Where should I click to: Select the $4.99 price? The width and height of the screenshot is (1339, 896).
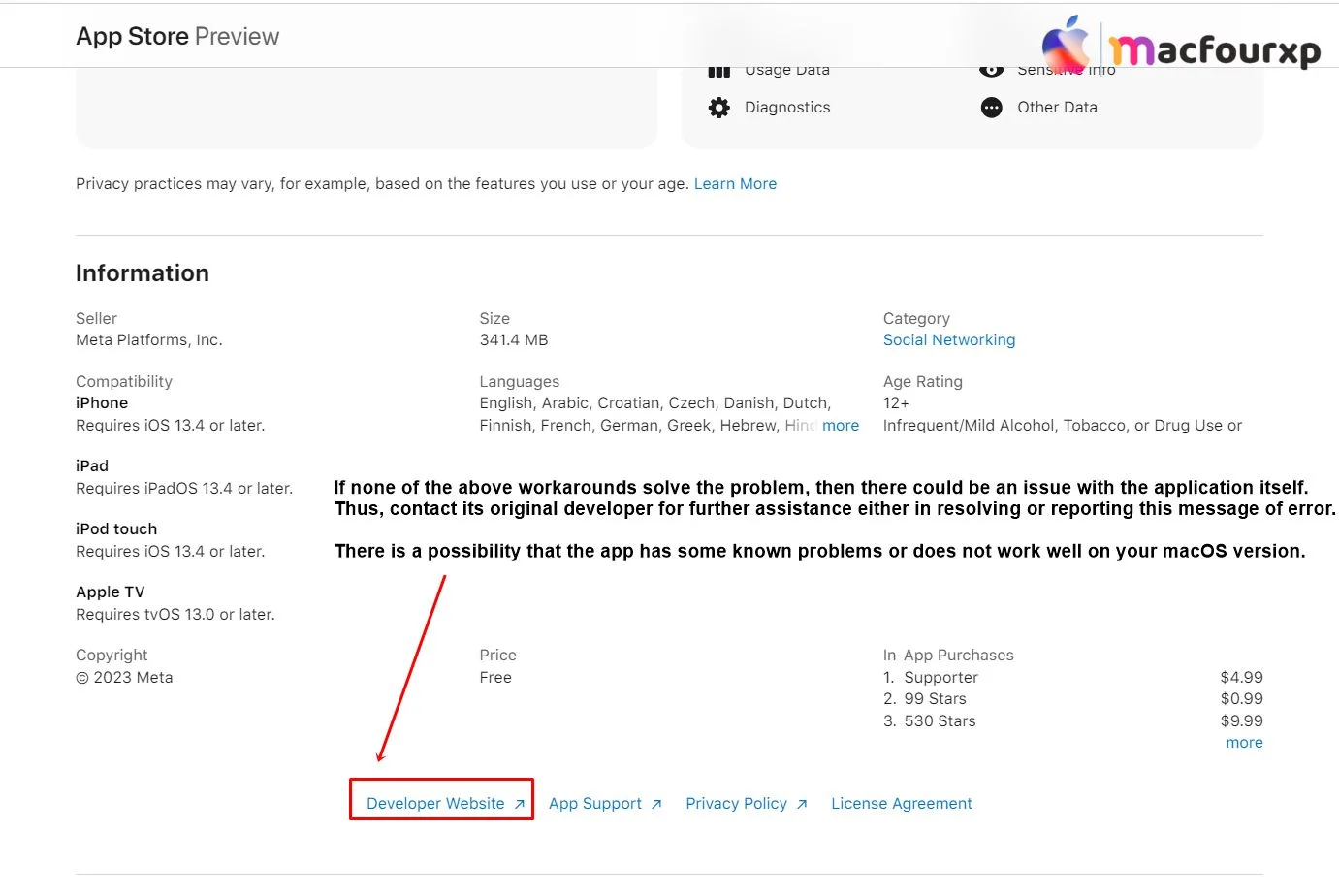coord(1242,677)
